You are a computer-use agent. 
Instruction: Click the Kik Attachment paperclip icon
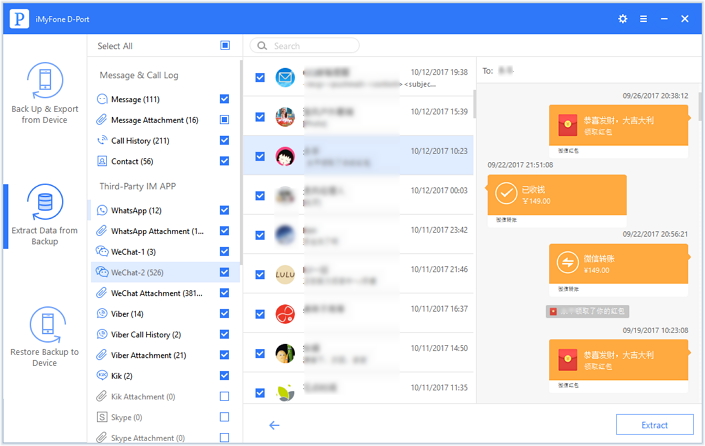coord(102,396)
